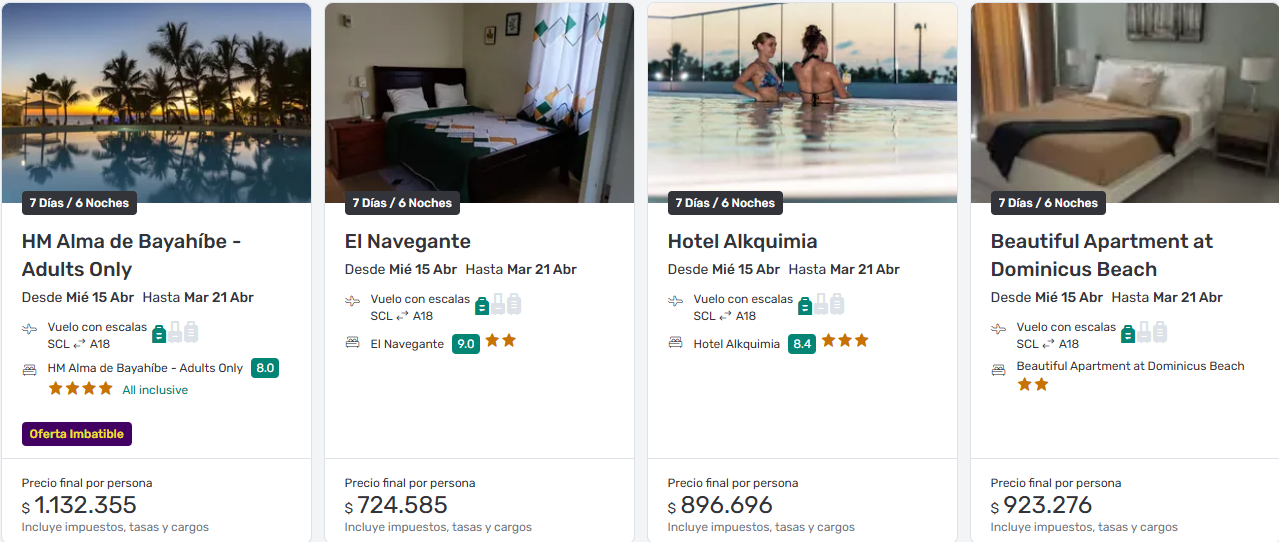View the bedroom photo of El Navegante

coord(480,103)
